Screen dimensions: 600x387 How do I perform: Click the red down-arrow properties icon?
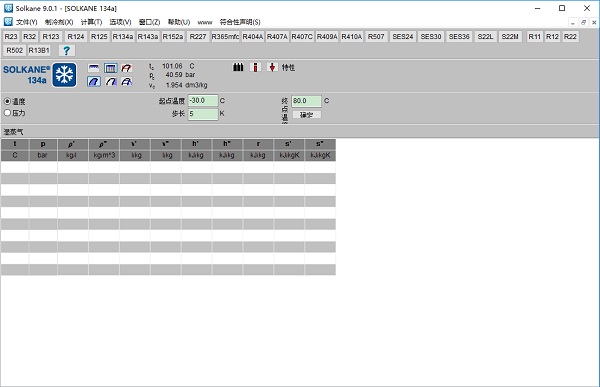coord(272,67)
